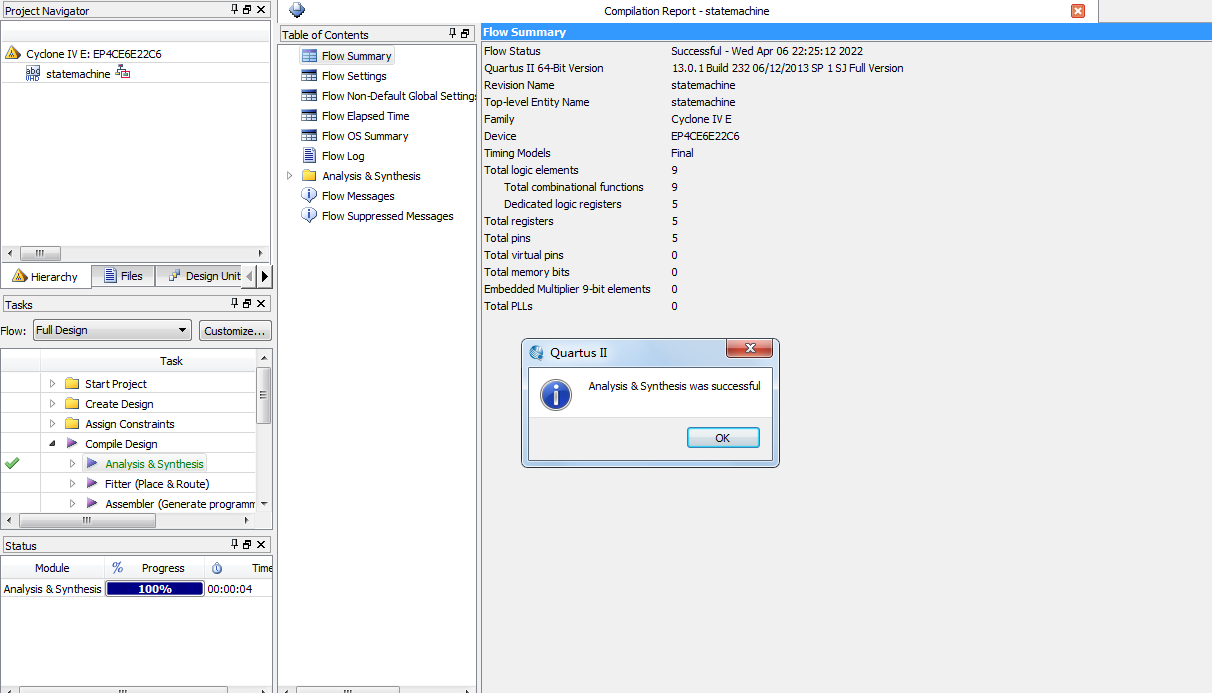Click the green checkmark beside Analysis & Synthesis
The width and height of the screenshot is (1212, 693).
point(12,463)
